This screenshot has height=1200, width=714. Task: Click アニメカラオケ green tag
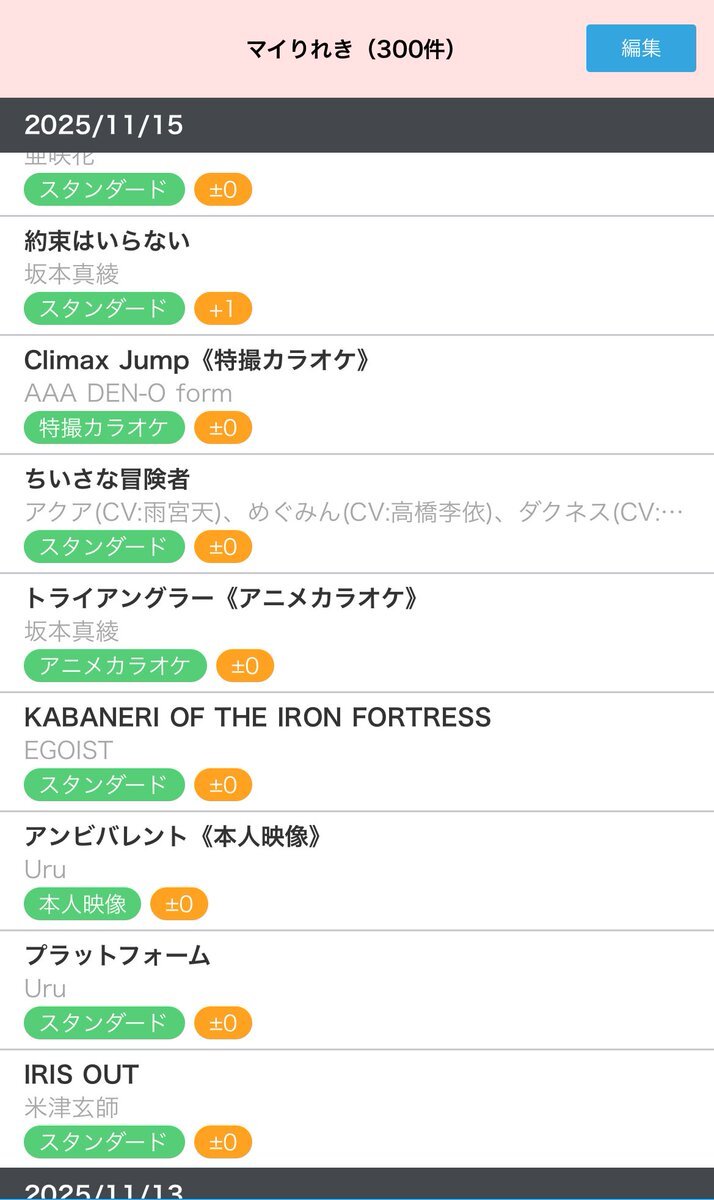click(115, 666)
